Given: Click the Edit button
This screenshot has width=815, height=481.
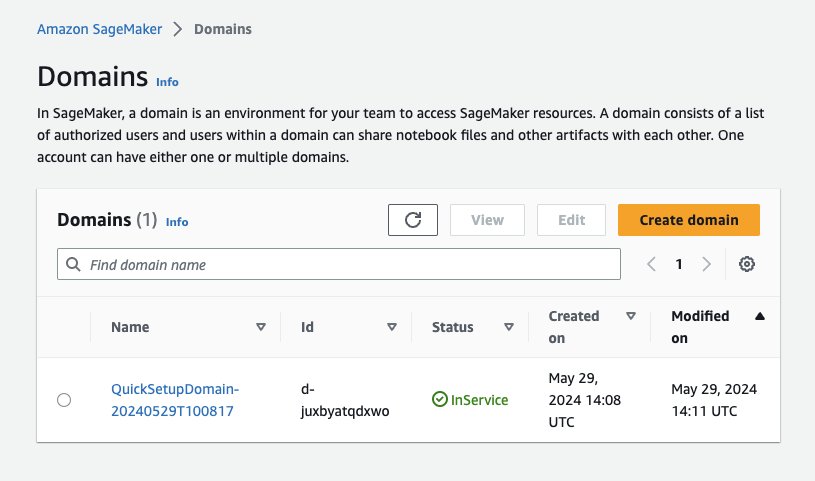Looking at the screenshot, I should point(571,220).
